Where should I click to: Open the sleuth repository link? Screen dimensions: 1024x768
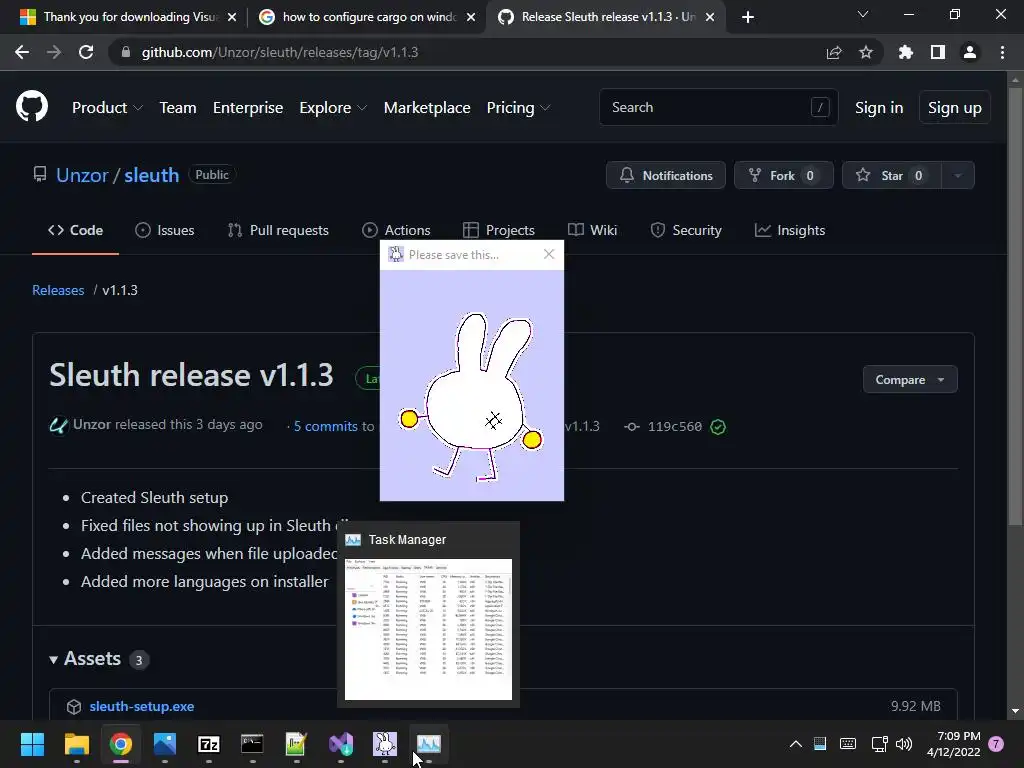152,175
